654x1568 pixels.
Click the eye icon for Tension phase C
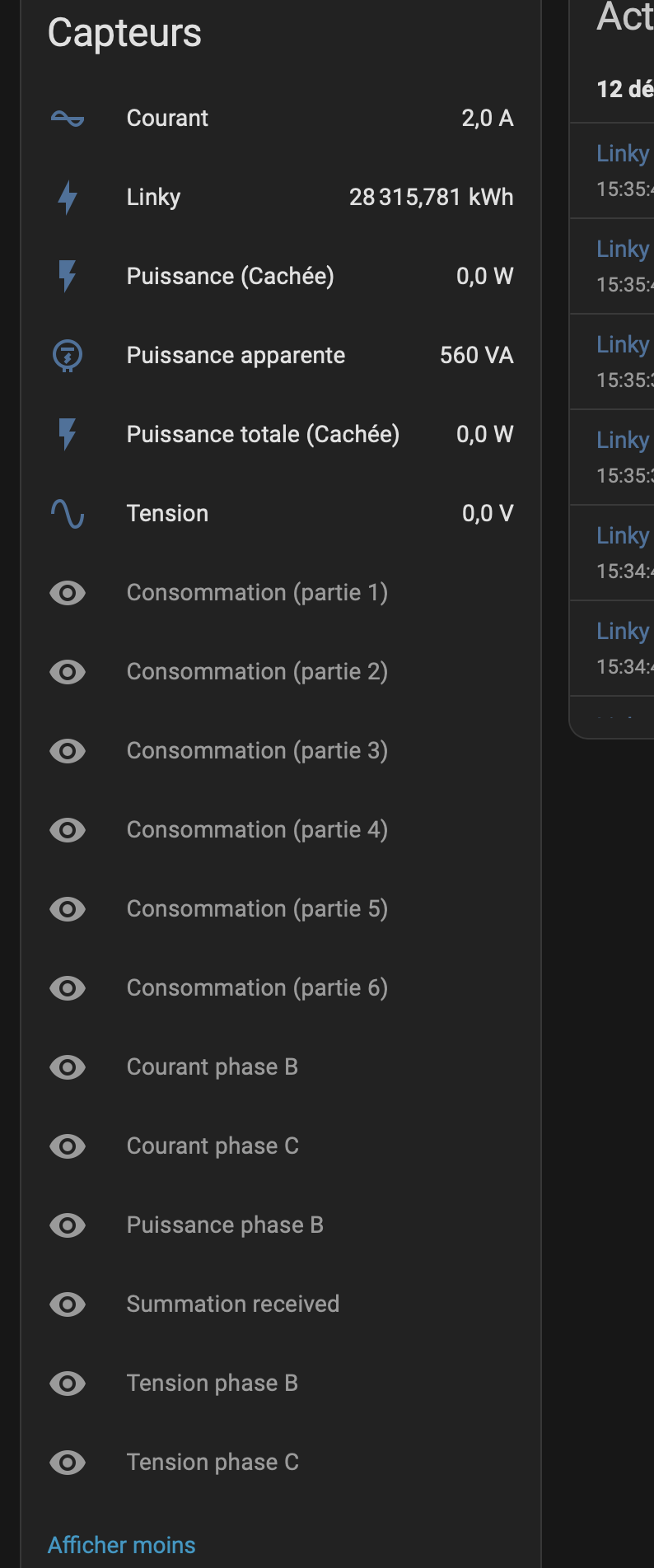[x=67, y=1462]
